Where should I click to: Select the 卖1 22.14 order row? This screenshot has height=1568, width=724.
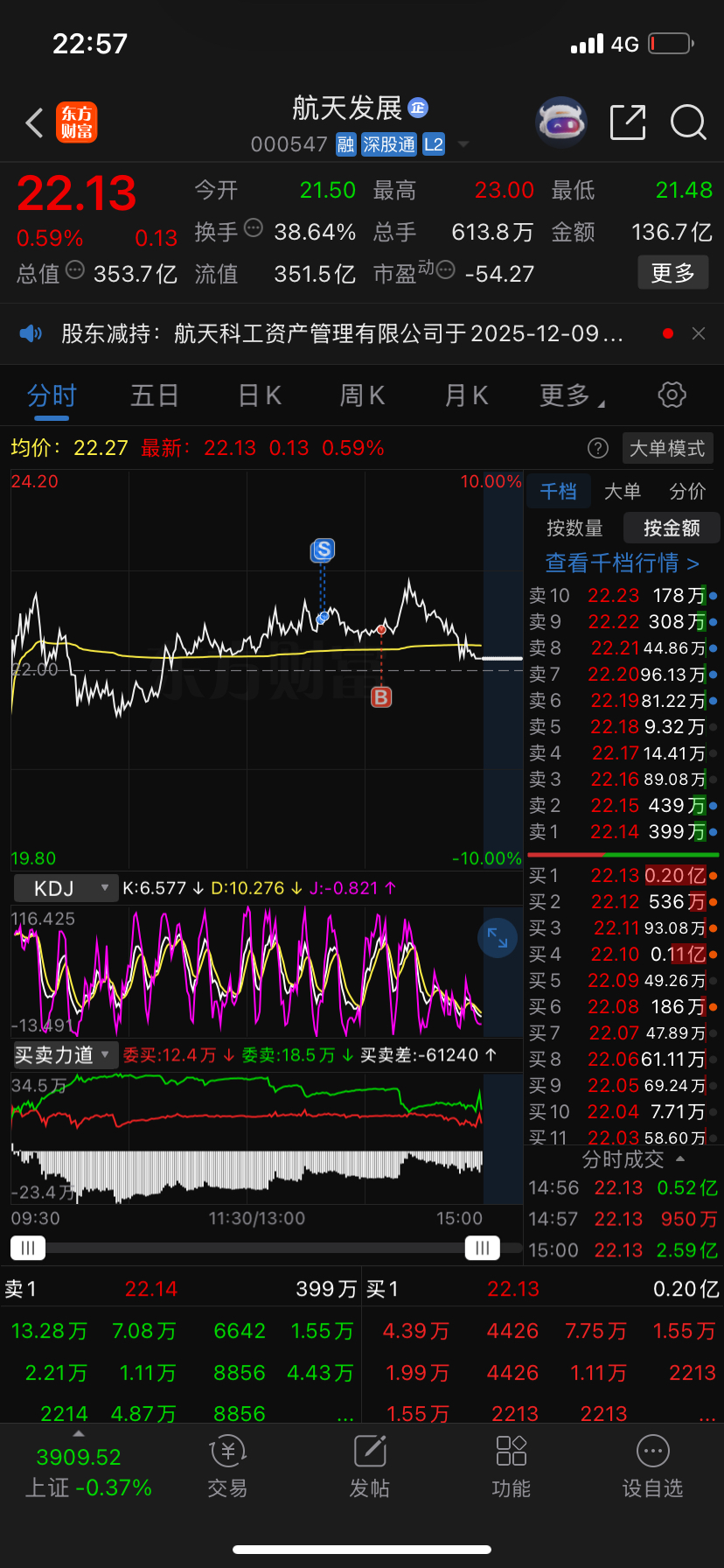[x=623, y=832]
